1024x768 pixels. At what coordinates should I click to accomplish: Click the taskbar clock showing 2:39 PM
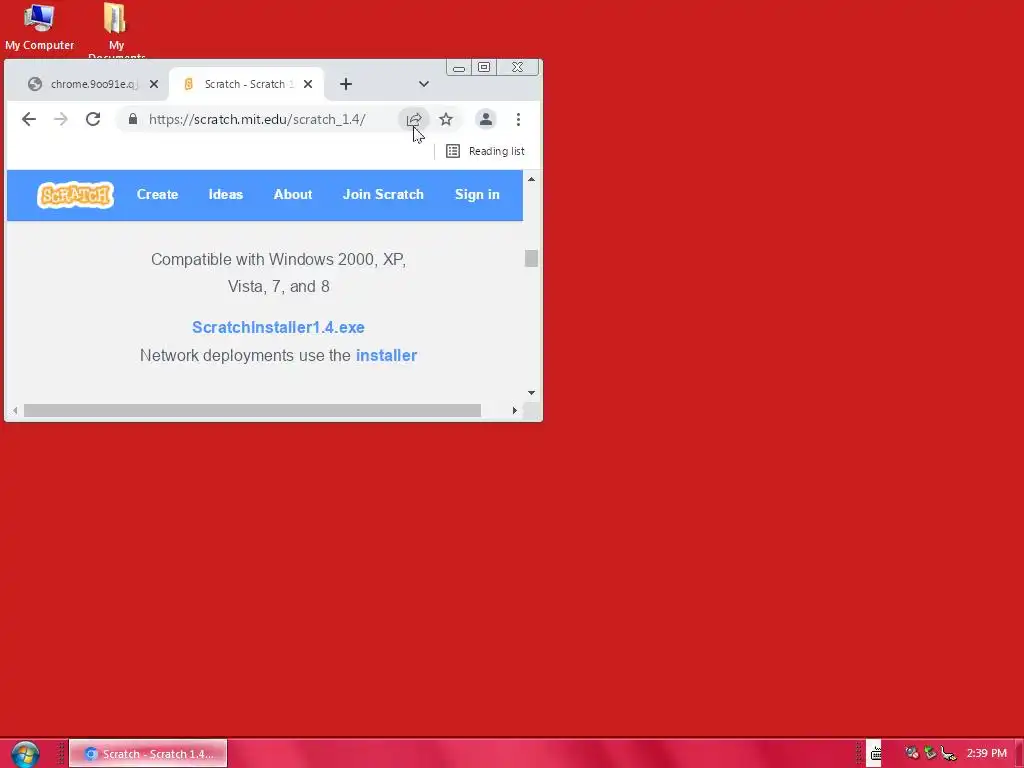pos(986,754)
